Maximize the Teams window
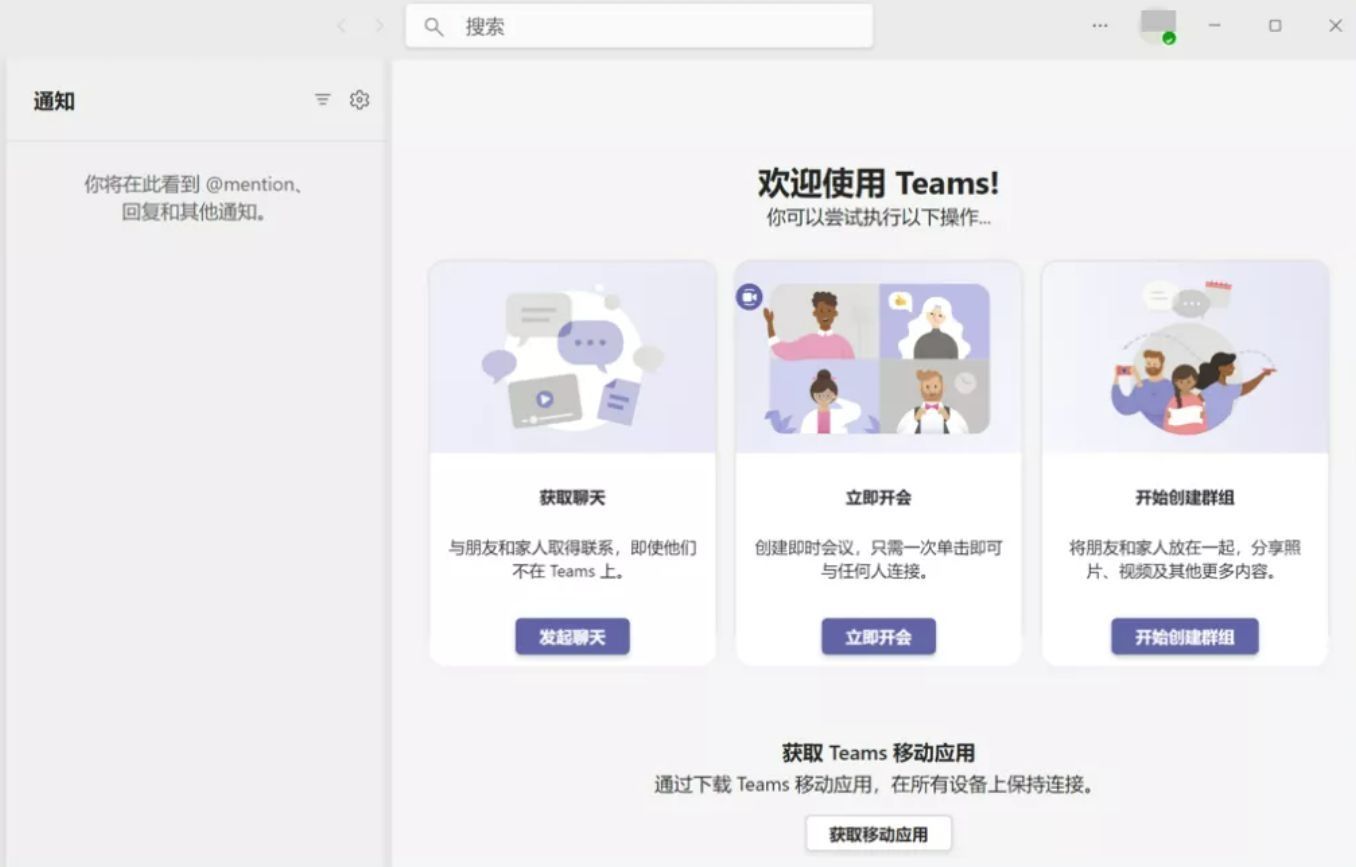1356x867 pixels. pyautogui.click(x=1275, y=26)
